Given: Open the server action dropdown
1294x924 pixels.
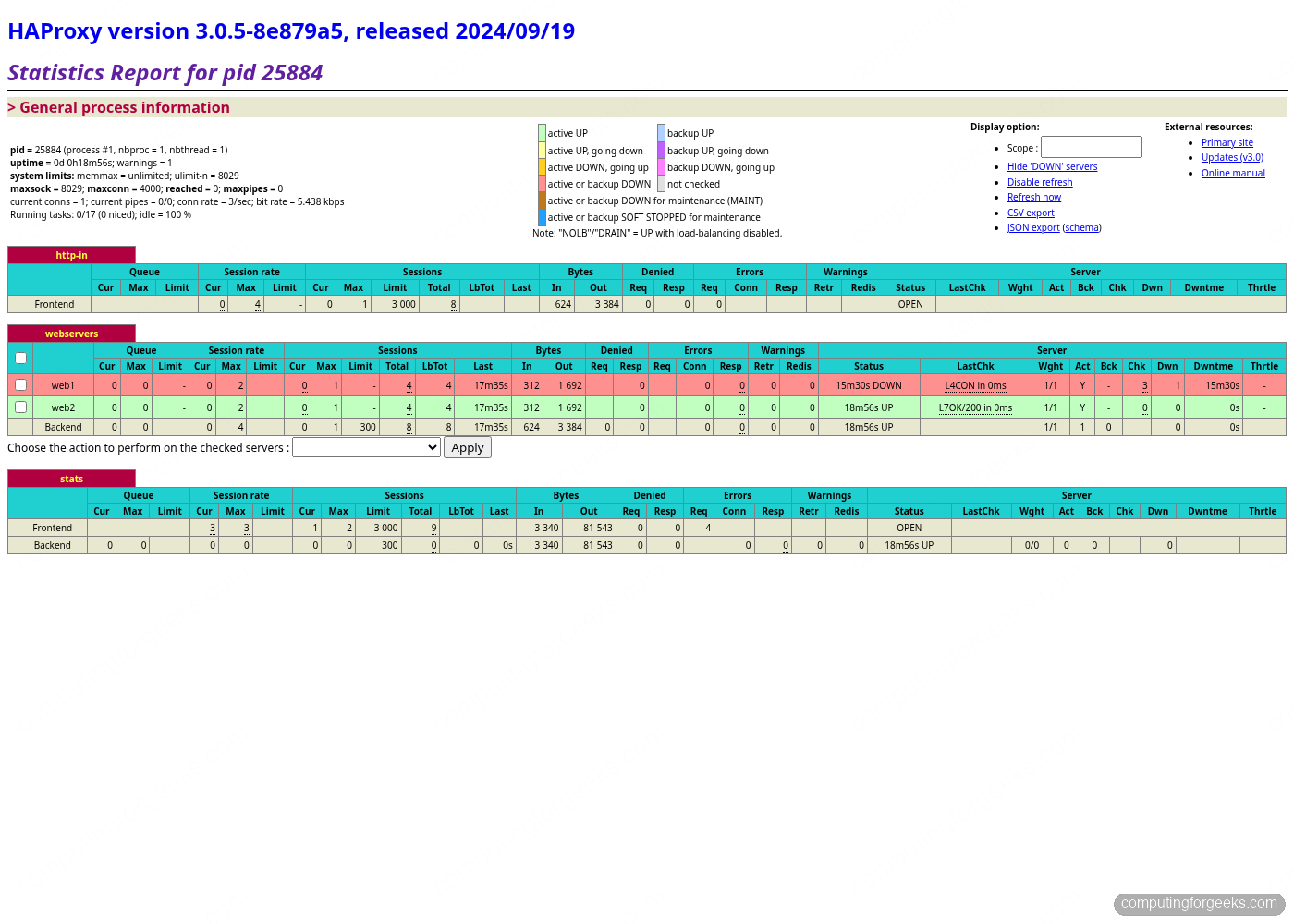Looking at the screenshot, I should click(365, 447).
